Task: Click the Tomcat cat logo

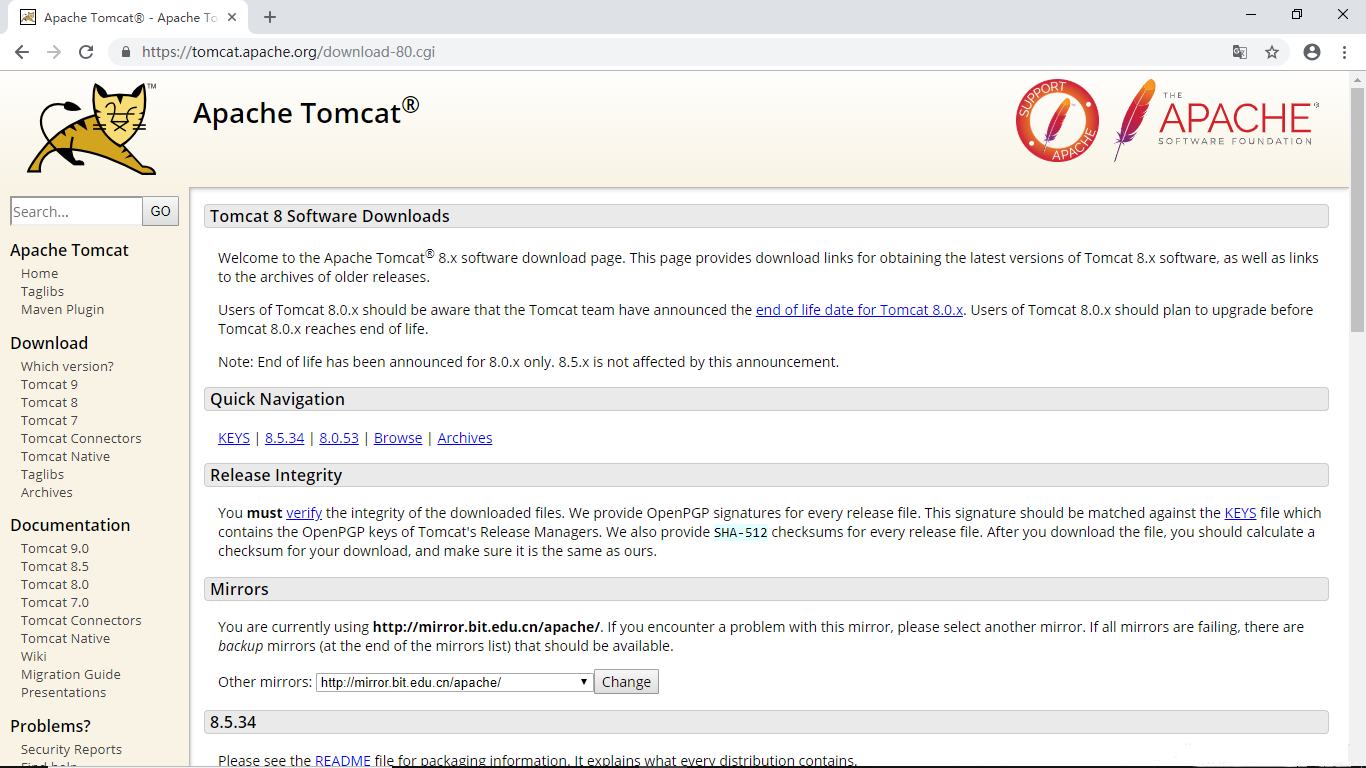Action: (93, 129)
